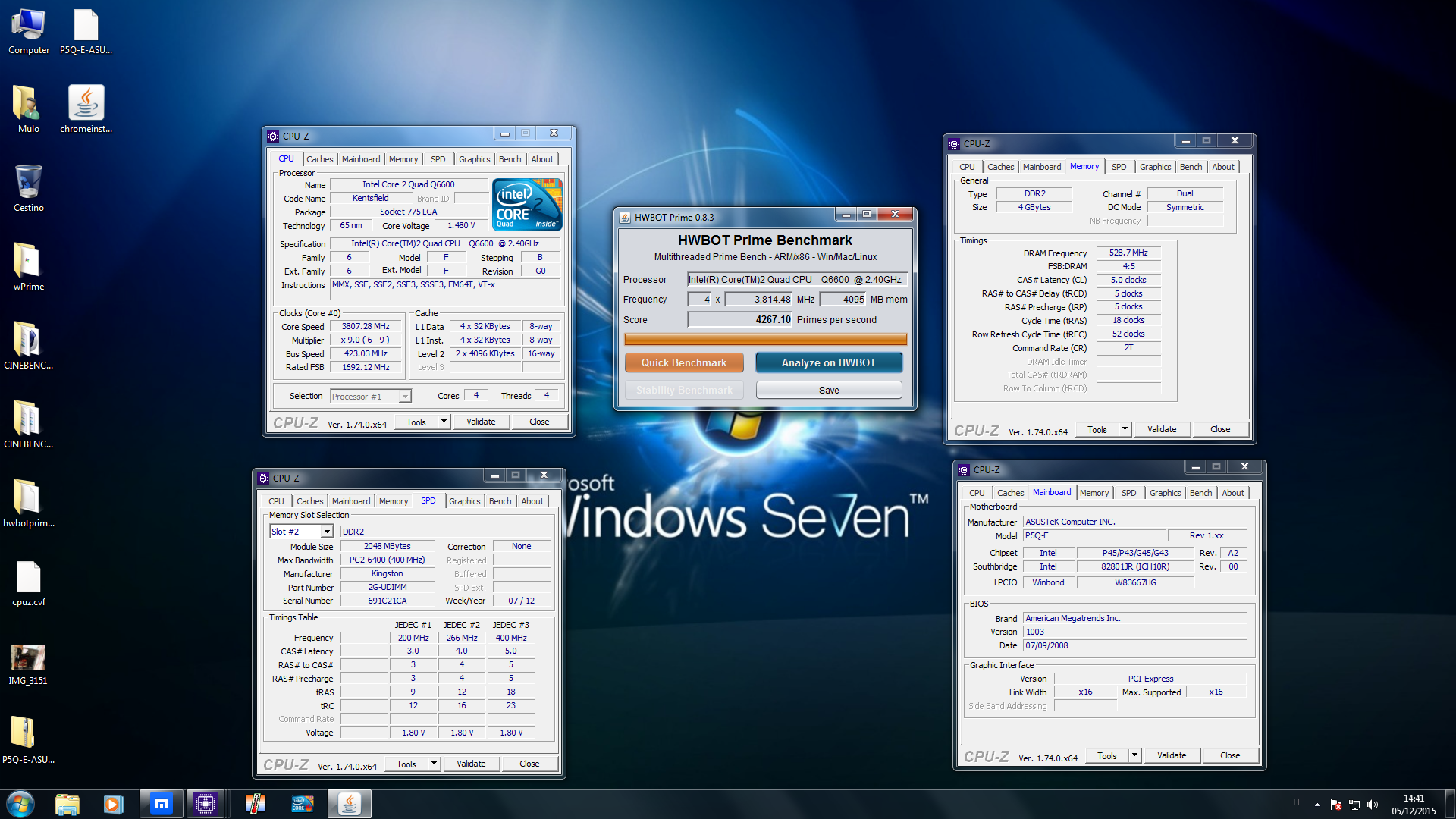Open the IT language indicator
1456x819 pixels.
click(x=1297, y=802)
